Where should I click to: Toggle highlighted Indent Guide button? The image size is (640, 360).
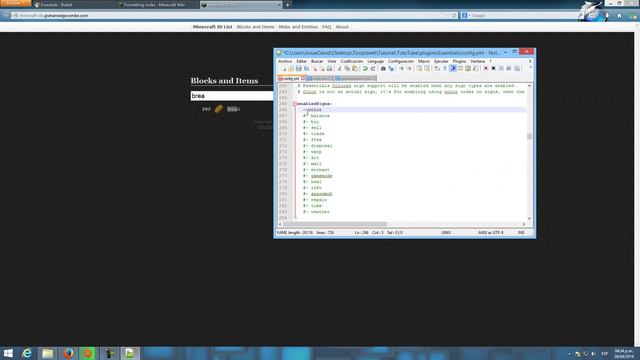[453, 69]
